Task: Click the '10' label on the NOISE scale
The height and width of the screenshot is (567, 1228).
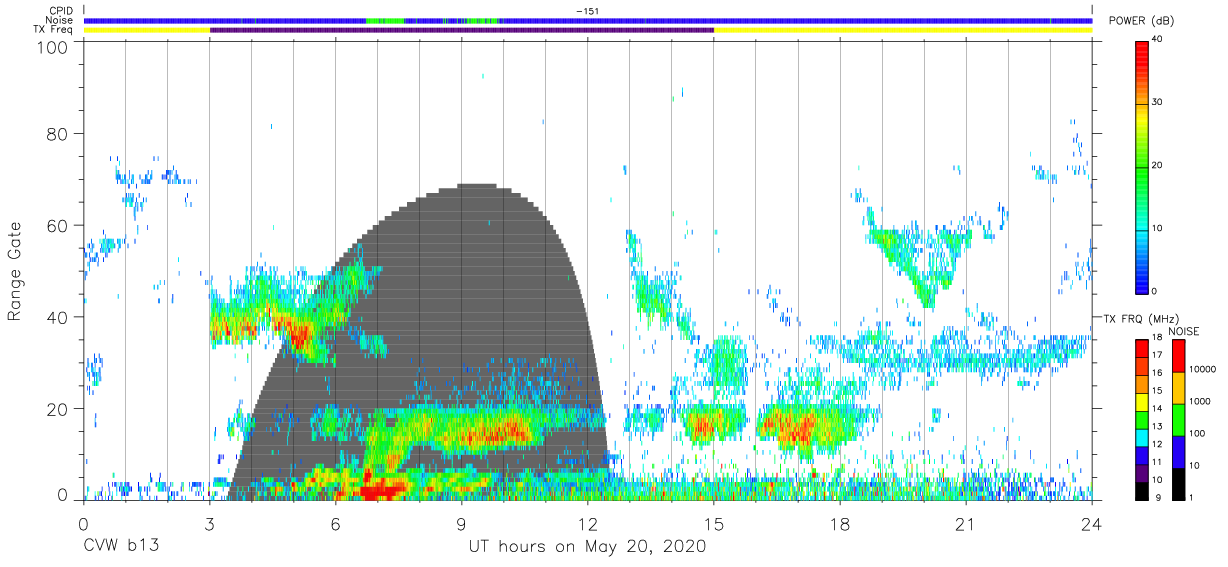Action: [x=1194, y=466]
